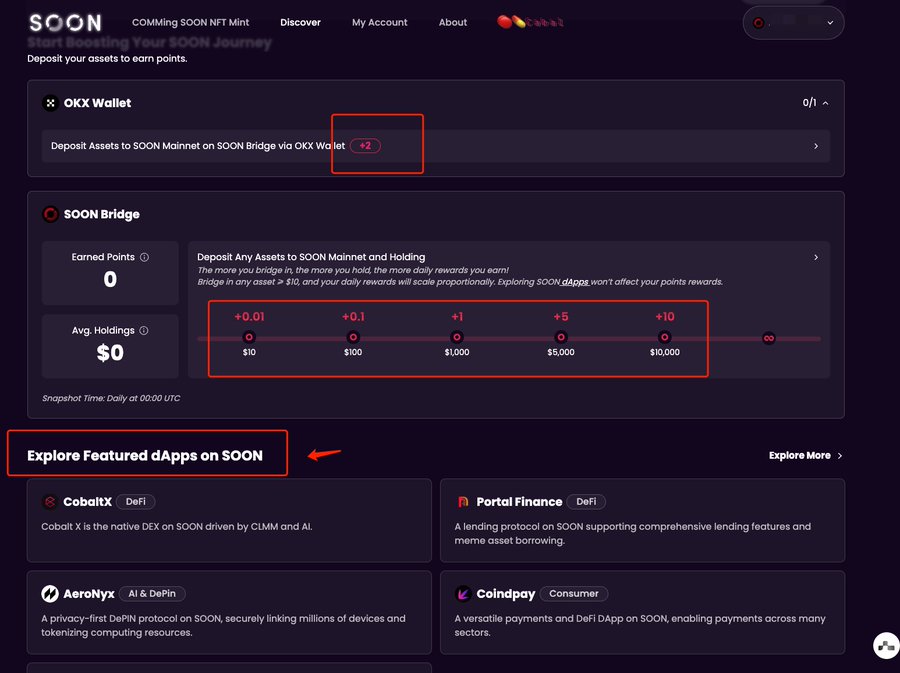Show Avg. Holdings info tooltip icon
The height and width of the screenshot is (673, 900).
pos(144,330)
